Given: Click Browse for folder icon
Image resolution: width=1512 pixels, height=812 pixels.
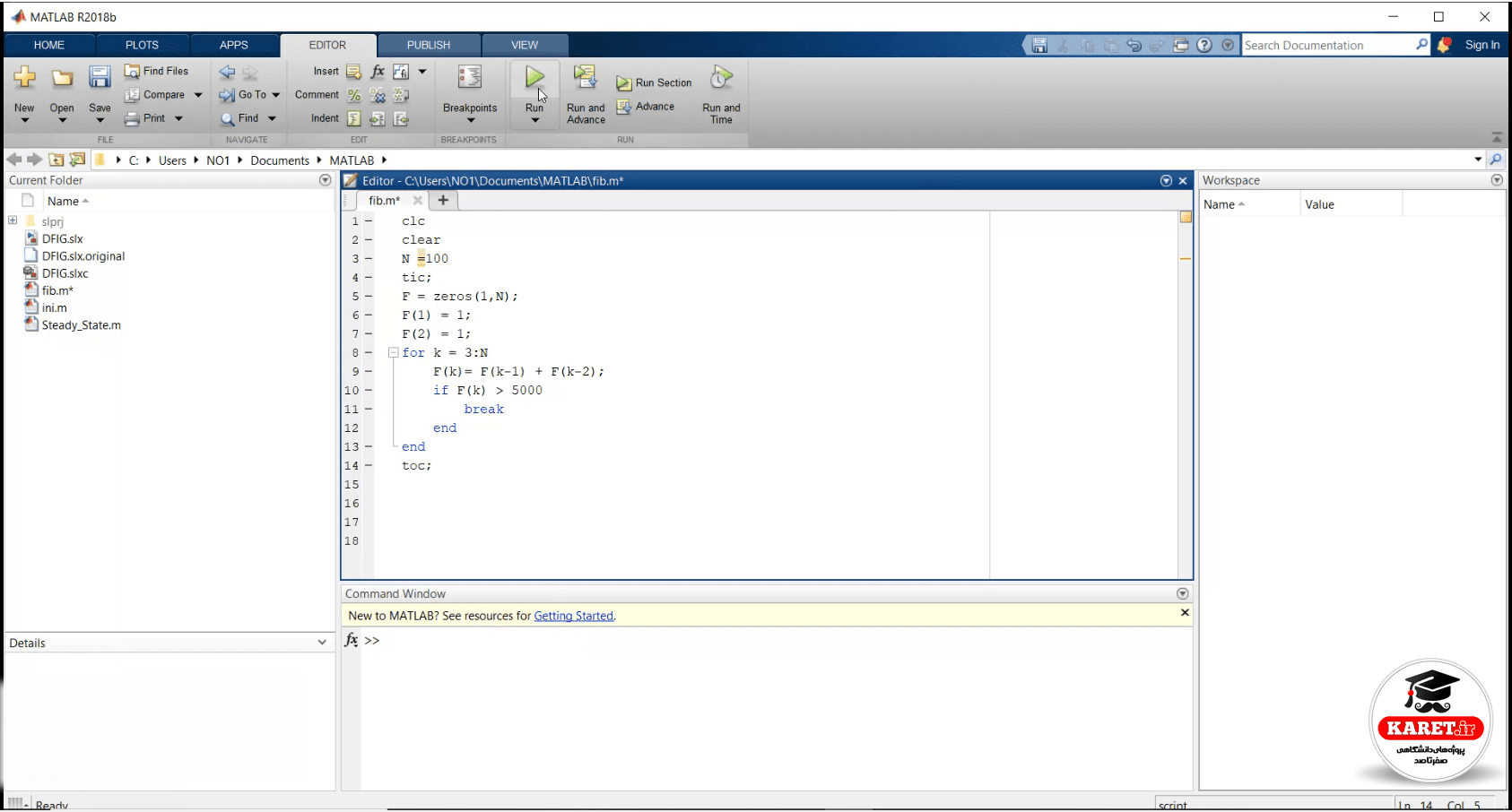Looking at the screenshot, I should pos(77,160).
